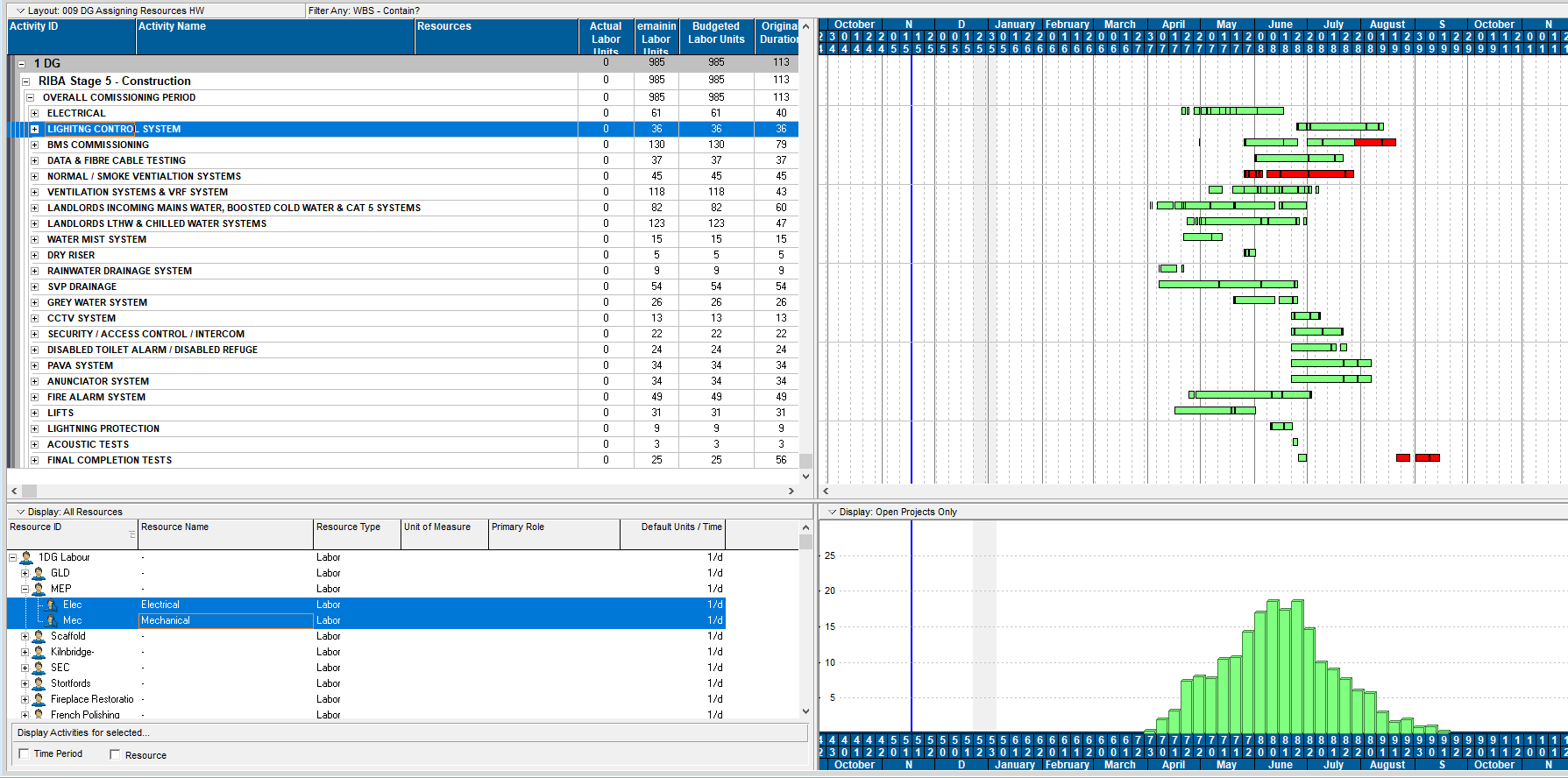Expand the LIFTS row
The image size is (1568, 778).
pyautogui.click(x=34, y=413)
